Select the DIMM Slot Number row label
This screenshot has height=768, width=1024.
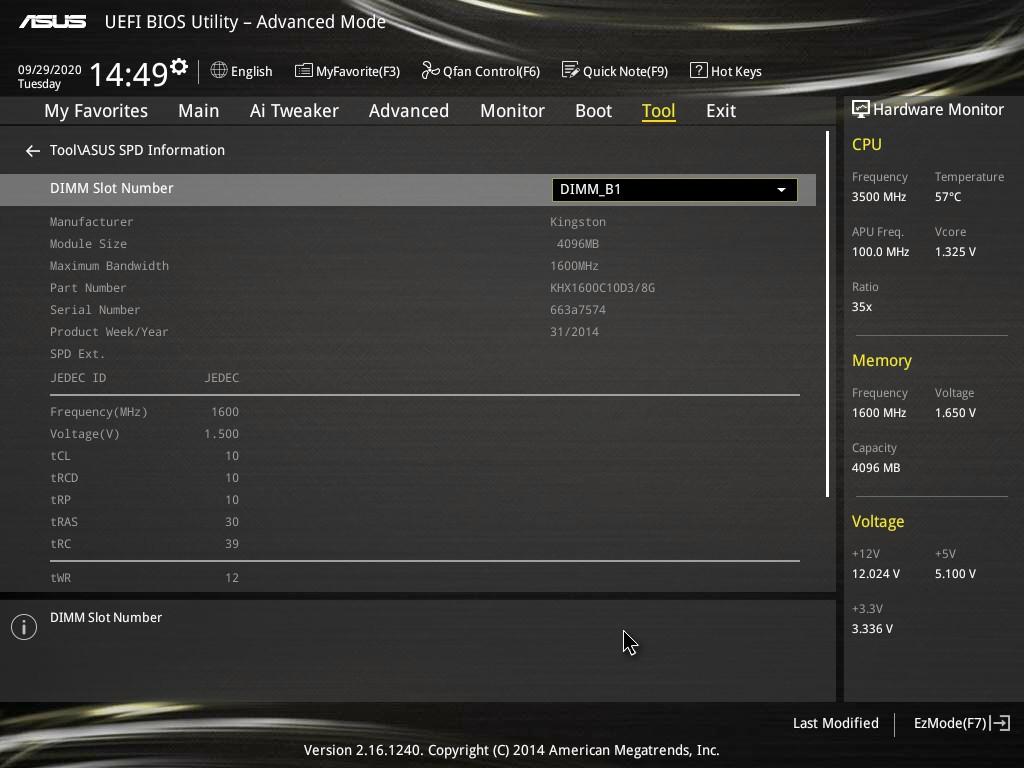pyautogui.click(x=112, y=188)
